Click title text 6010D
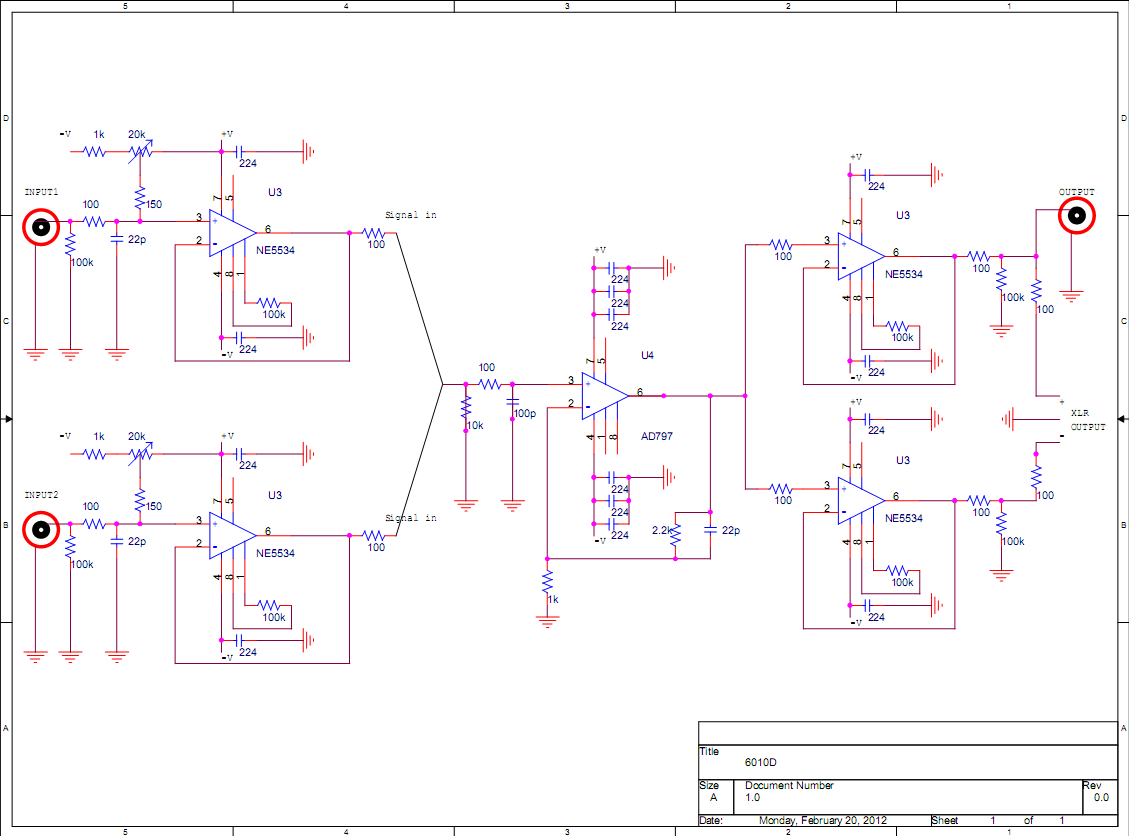Screen dimensions: 1129x836 760,763
